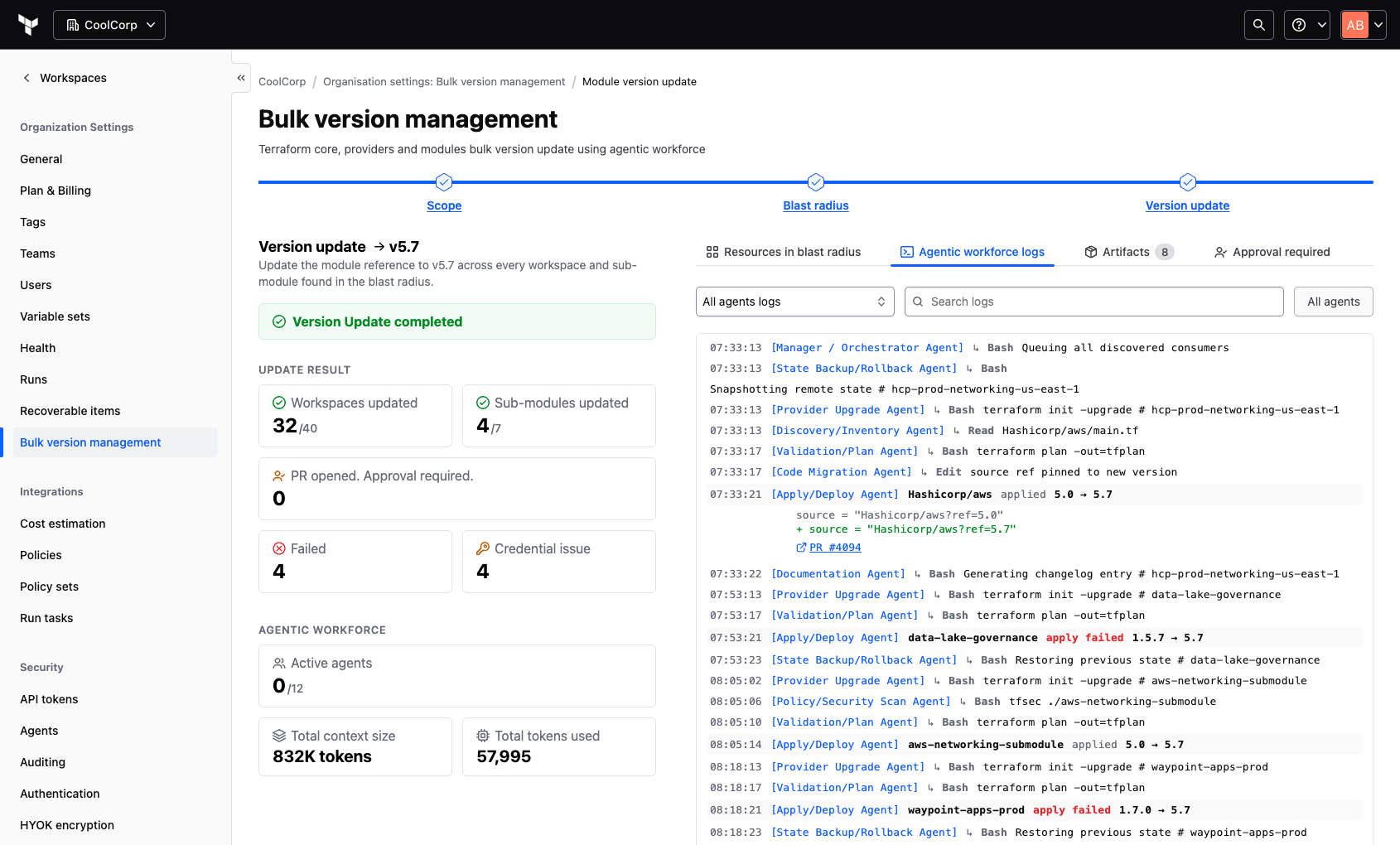This screenshot has height=845, width=1400.
Task: Open the All agents logs dropdown
Action: click(795, 302)
